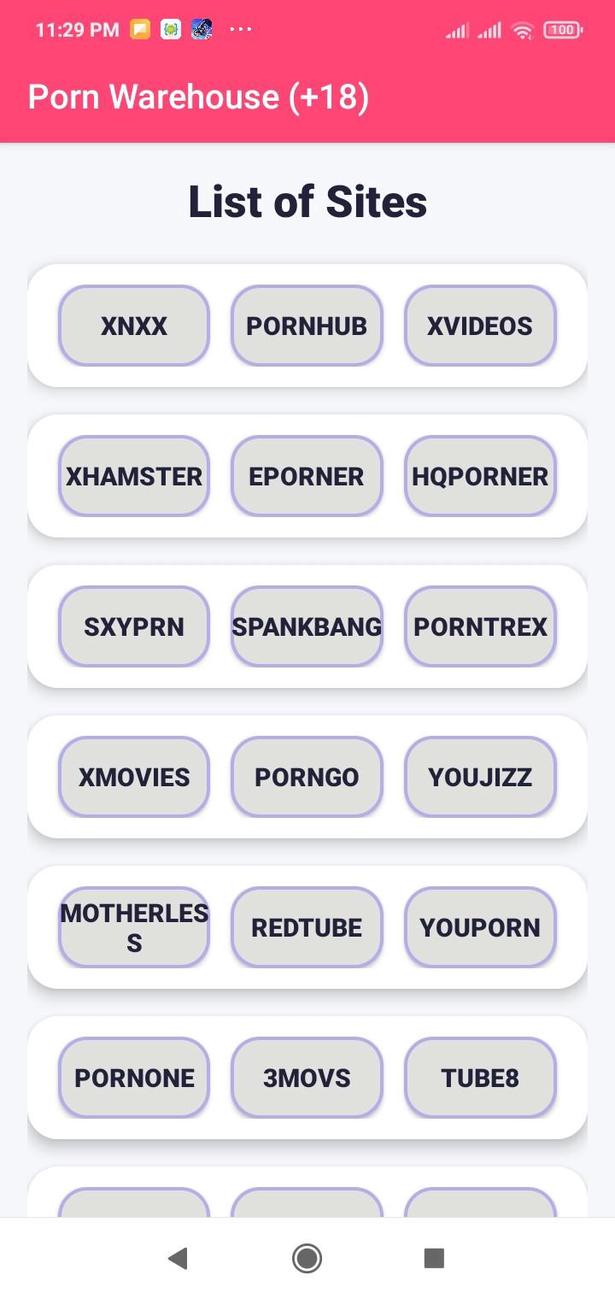Viewport: 615px width, 1299px height.
Task: Open the EPORNER entry
Action: 307,476
